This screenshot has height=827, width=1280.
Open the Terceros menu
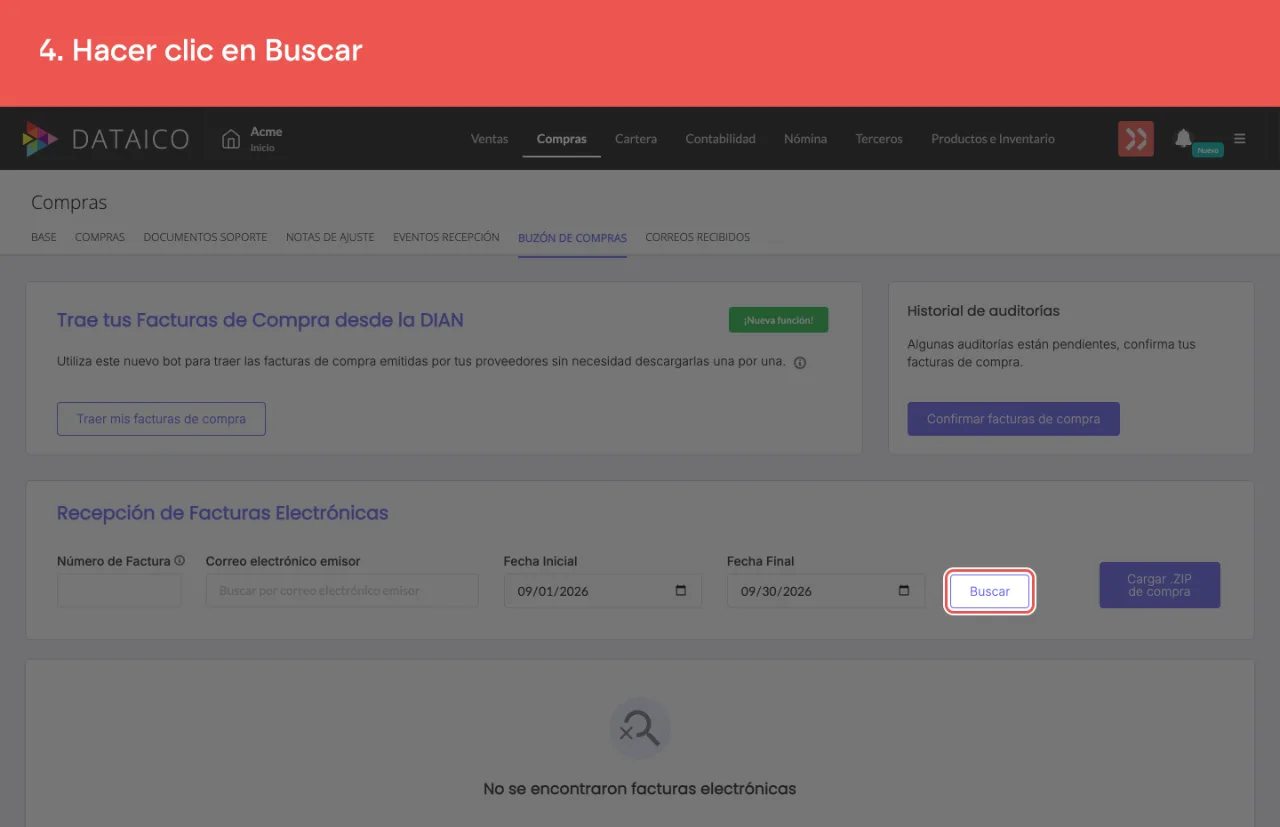pos(879,139)
